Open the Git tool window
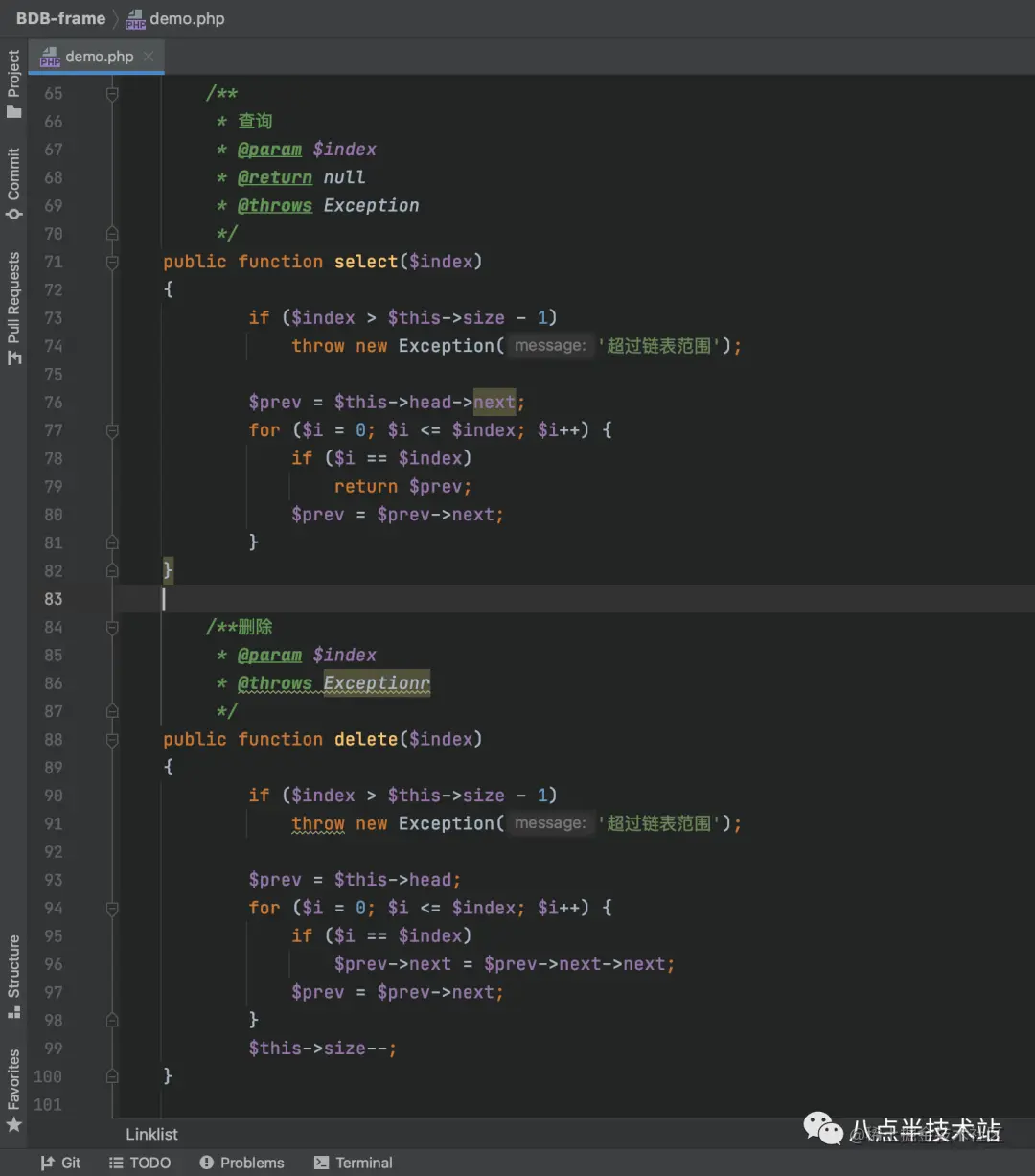The image size is (1035, 1176). [60, 1163]
